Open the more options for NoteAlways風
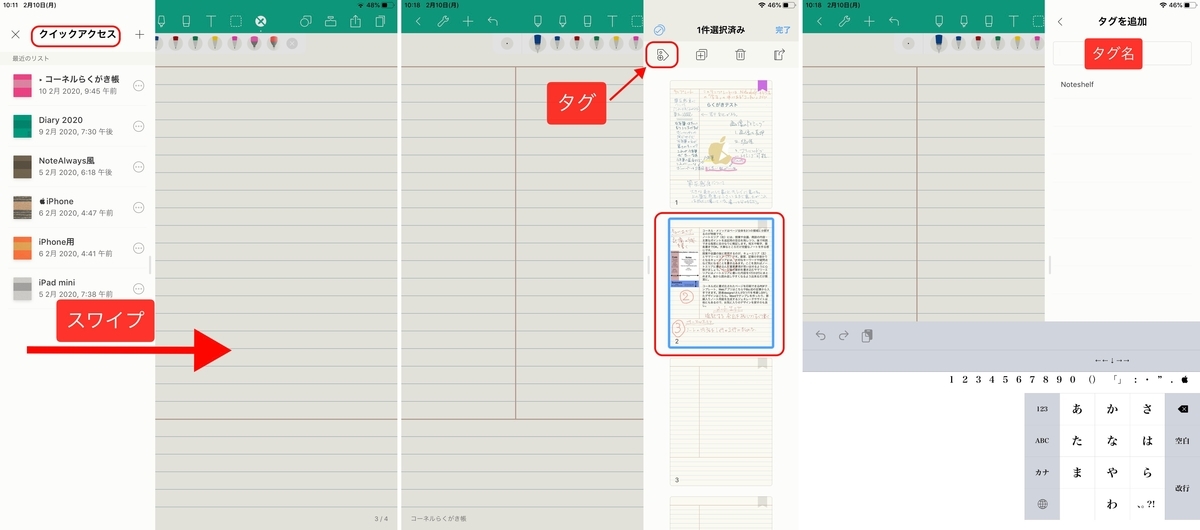The width and height of the screenshot is (1200, 530). (x=139, y=167)
